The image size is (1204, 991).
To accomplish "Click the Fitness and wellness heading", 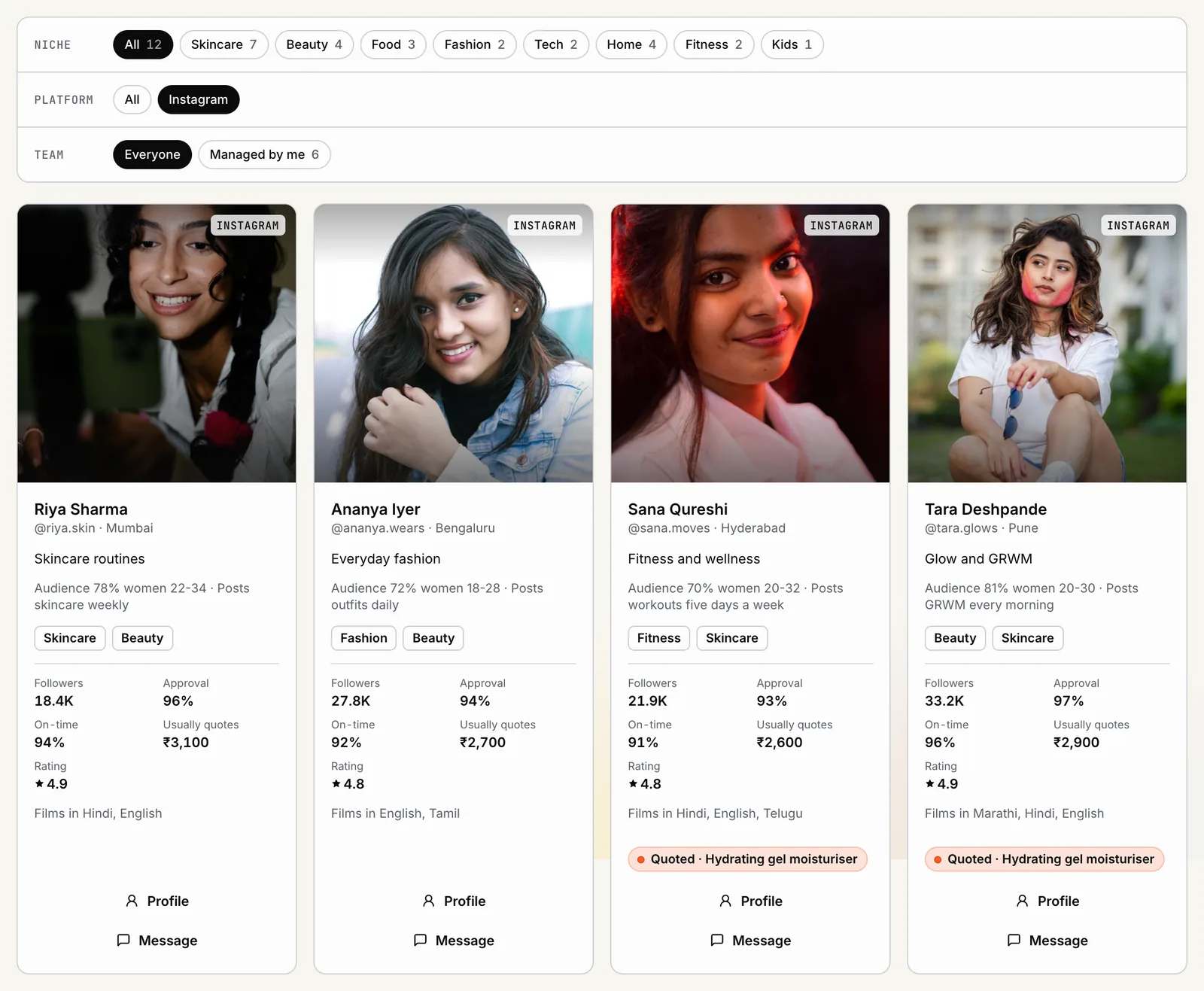I will tap(694, 559).
